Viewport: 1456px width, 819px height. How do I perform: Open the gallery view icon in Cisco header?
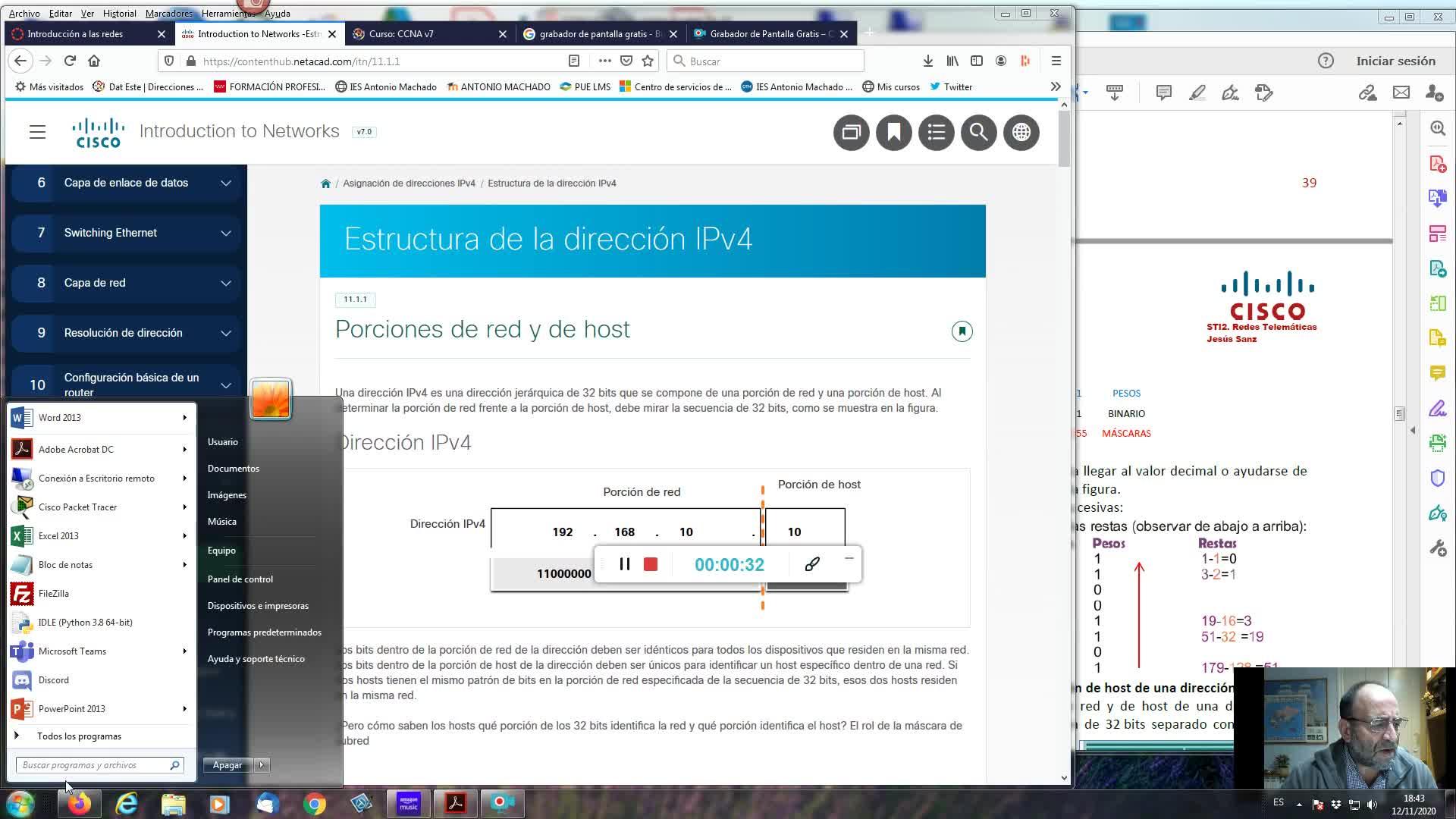[851, 133]
